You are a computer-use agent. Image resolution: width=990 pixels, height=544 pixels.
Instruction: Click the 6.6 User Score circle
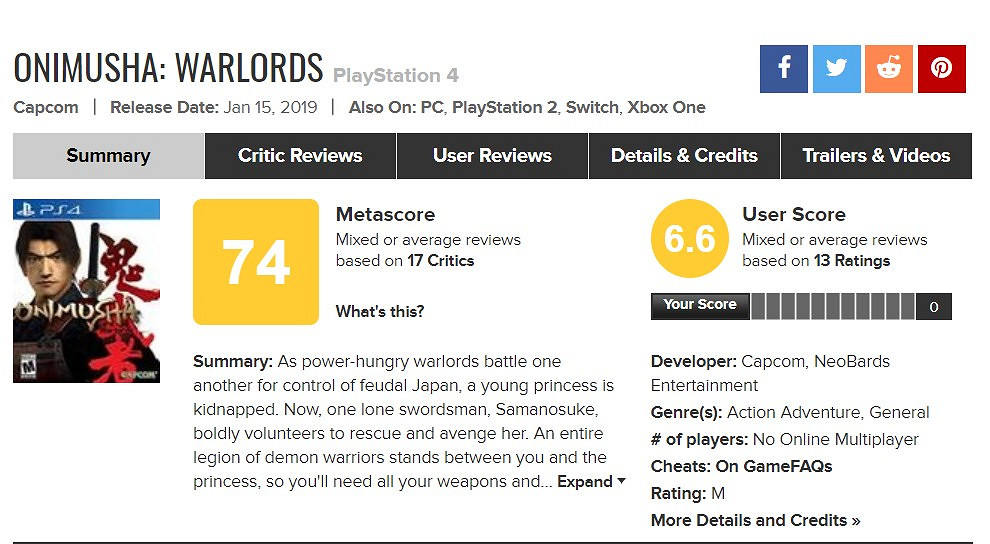[x=689, y=238]
